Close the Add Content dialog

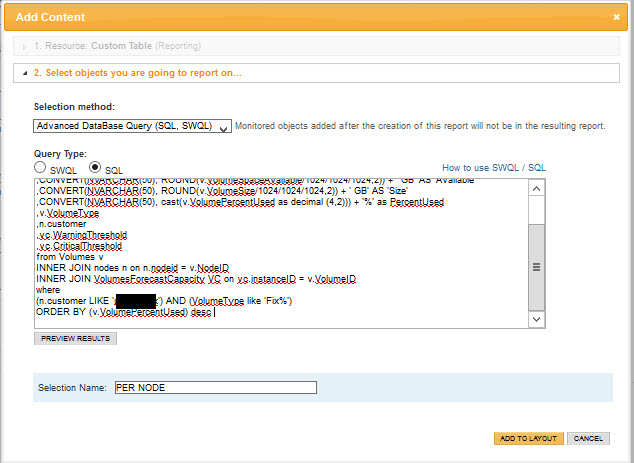(616, 17)
